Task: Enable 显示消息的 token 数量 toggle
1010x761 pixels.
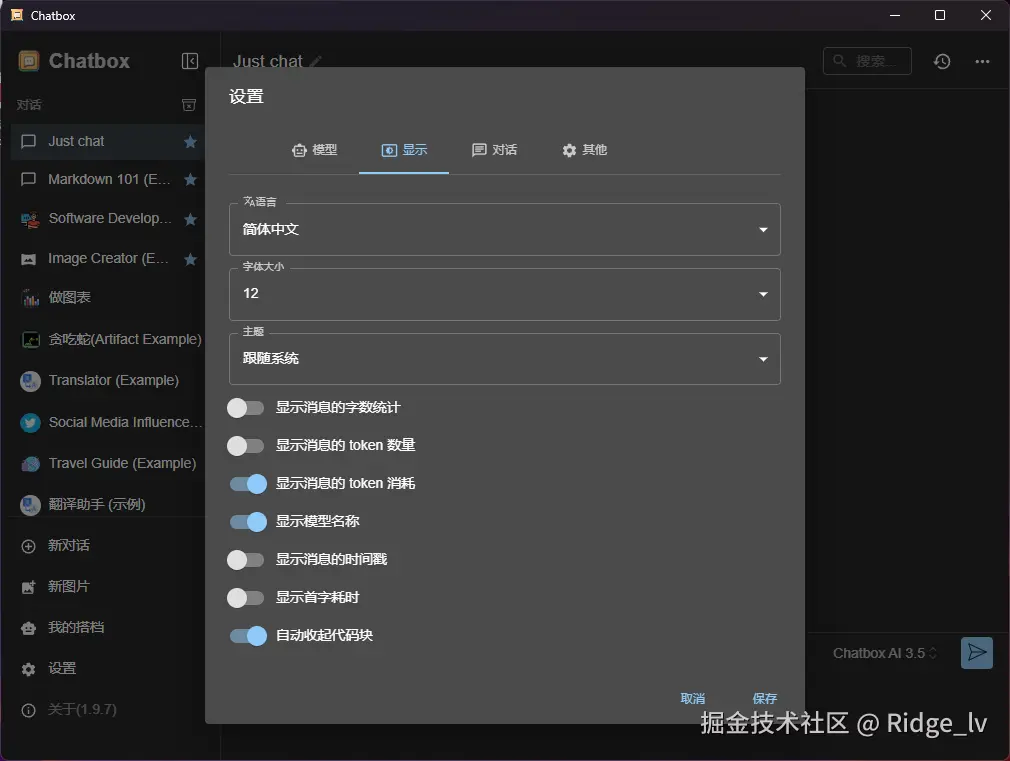Action: click(x=245, y=446)
